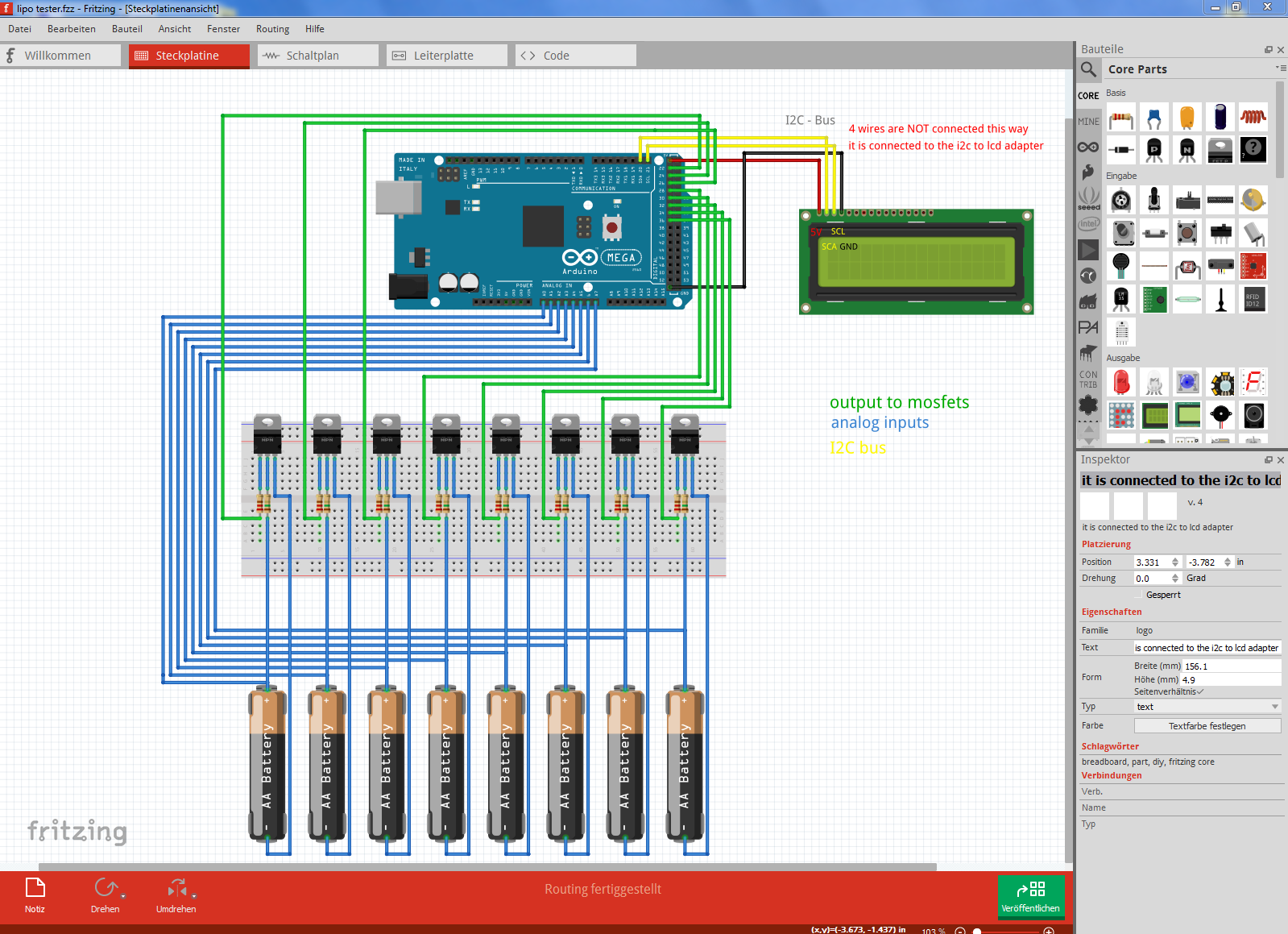Pick the mystery part question-mark icon
This screenshot has width=1288, height=934.
[1253, 150]
